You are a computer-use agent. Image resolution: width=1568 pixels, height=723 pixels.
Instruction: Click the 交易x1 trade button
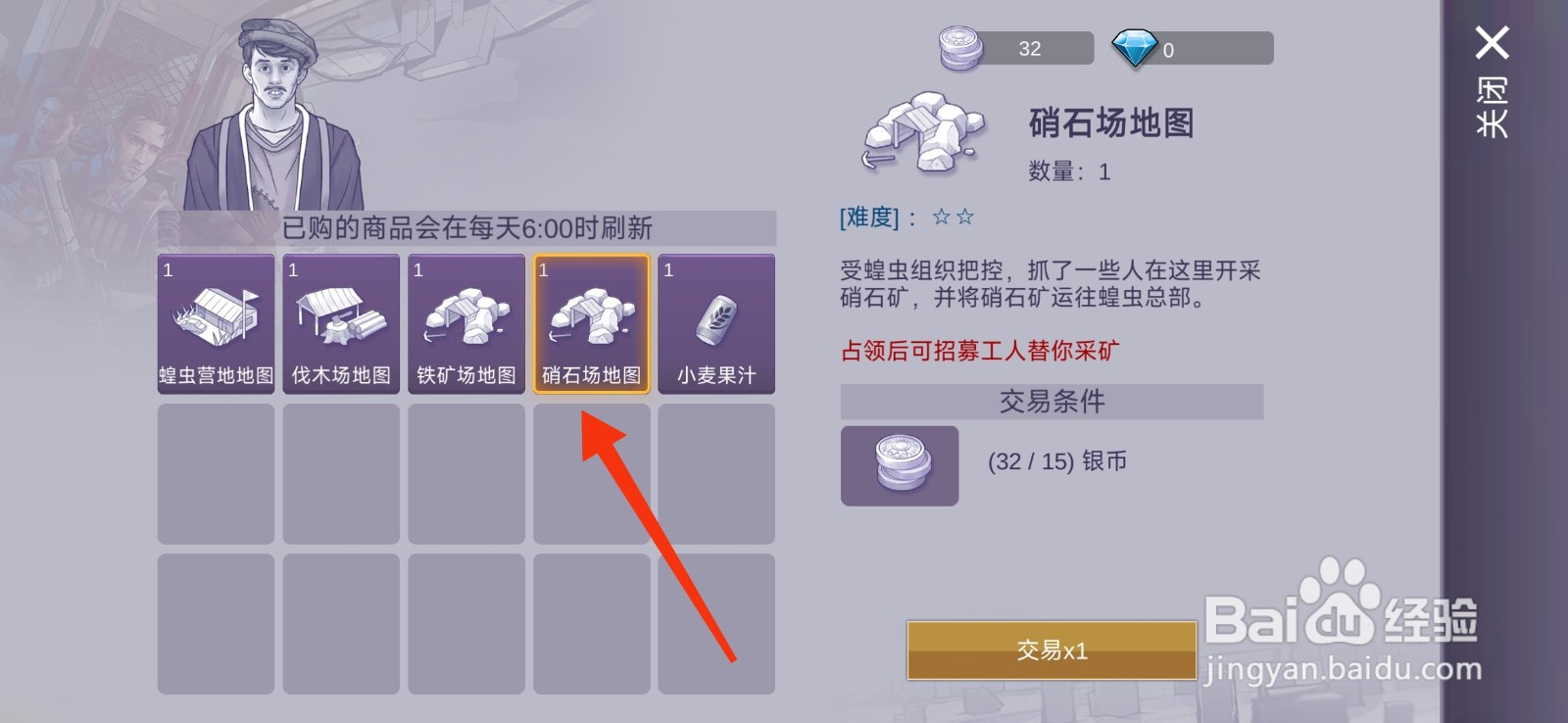point(1052,650)
